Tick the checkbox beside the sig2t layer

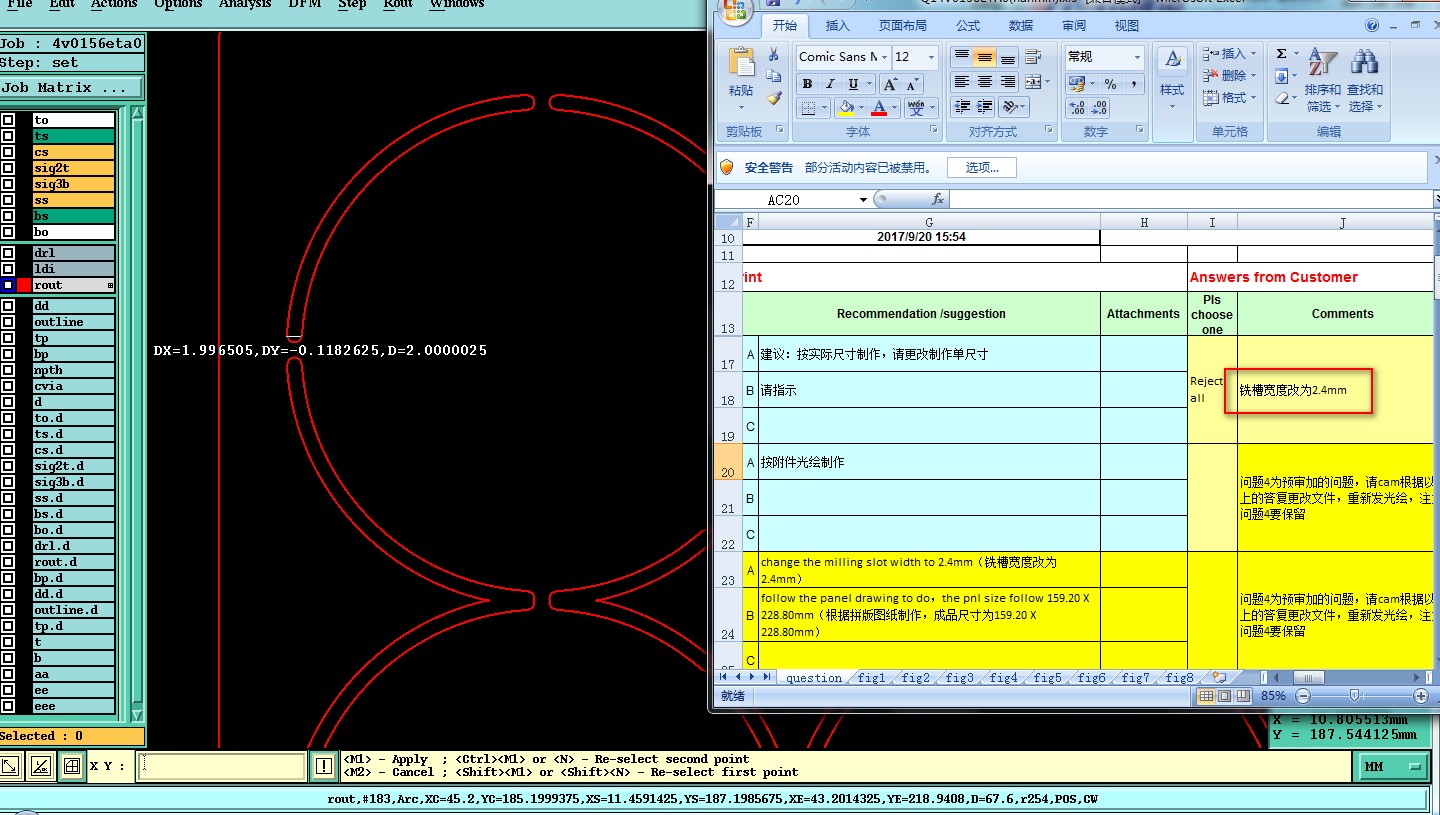(8, 168)
